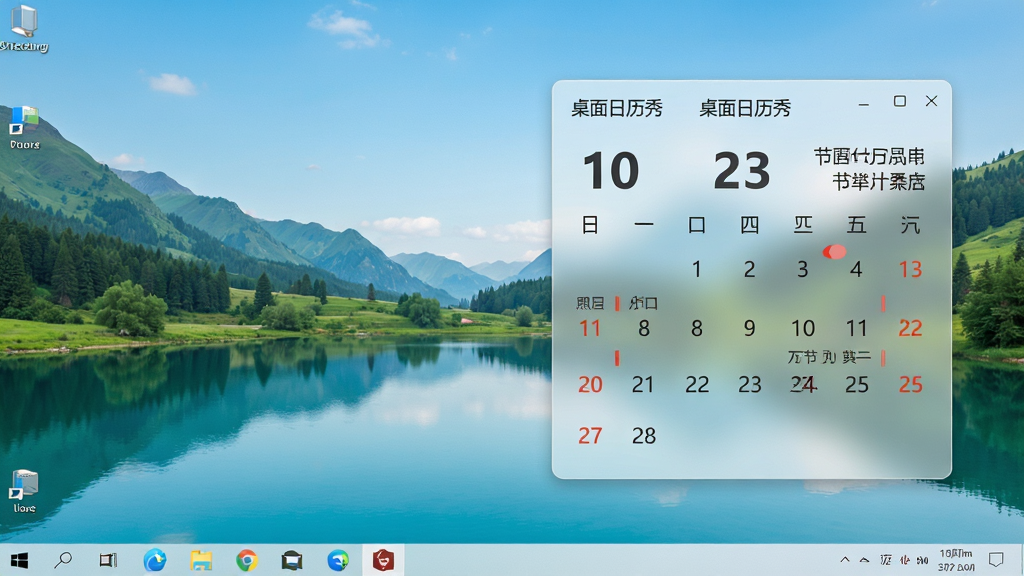1024x576 pixels.
Task: Open the taskbar clock and date
Action: click(x=956, y=560)
